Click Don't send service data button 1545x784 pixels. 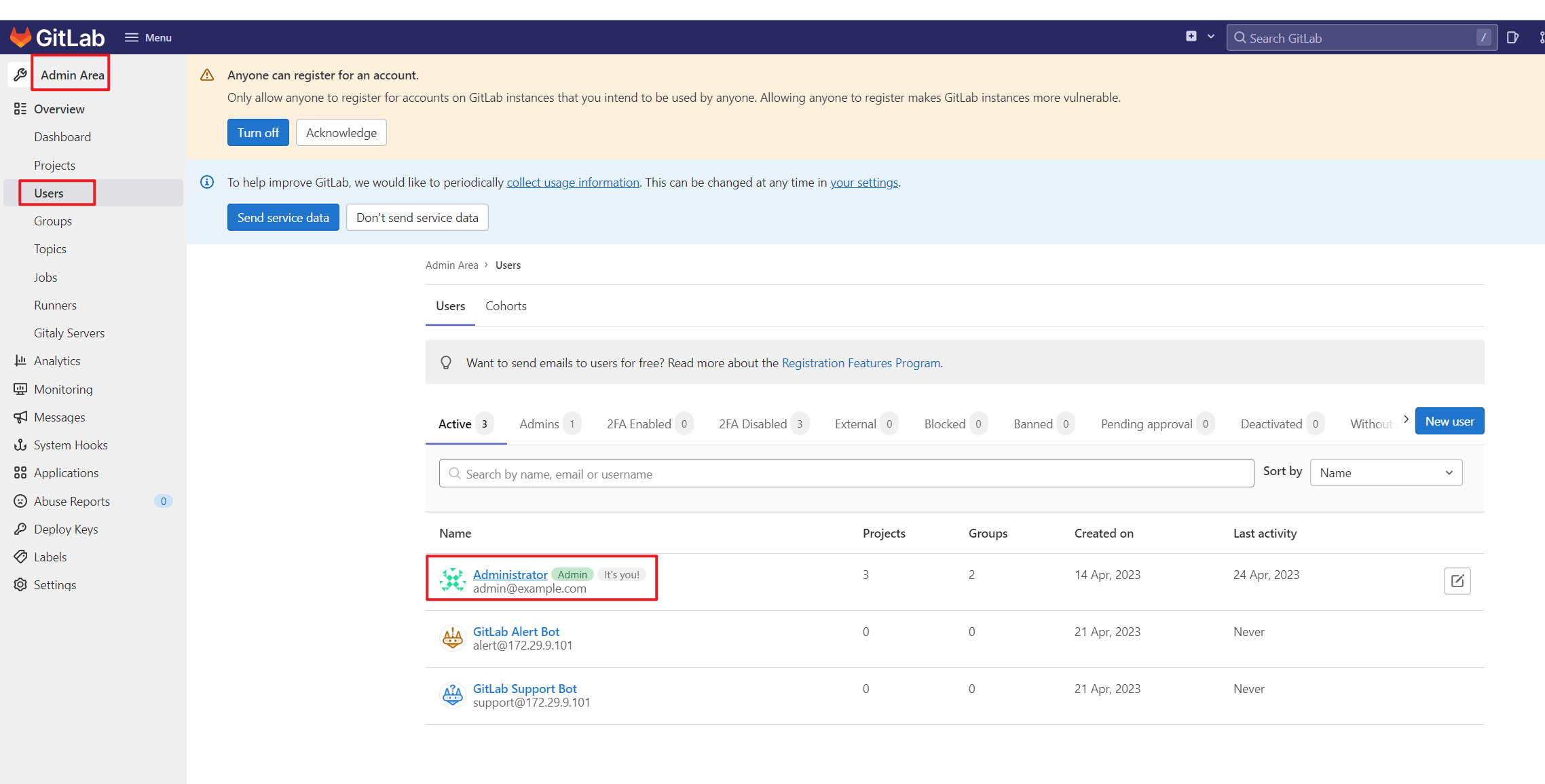click(x=417, y=217)
